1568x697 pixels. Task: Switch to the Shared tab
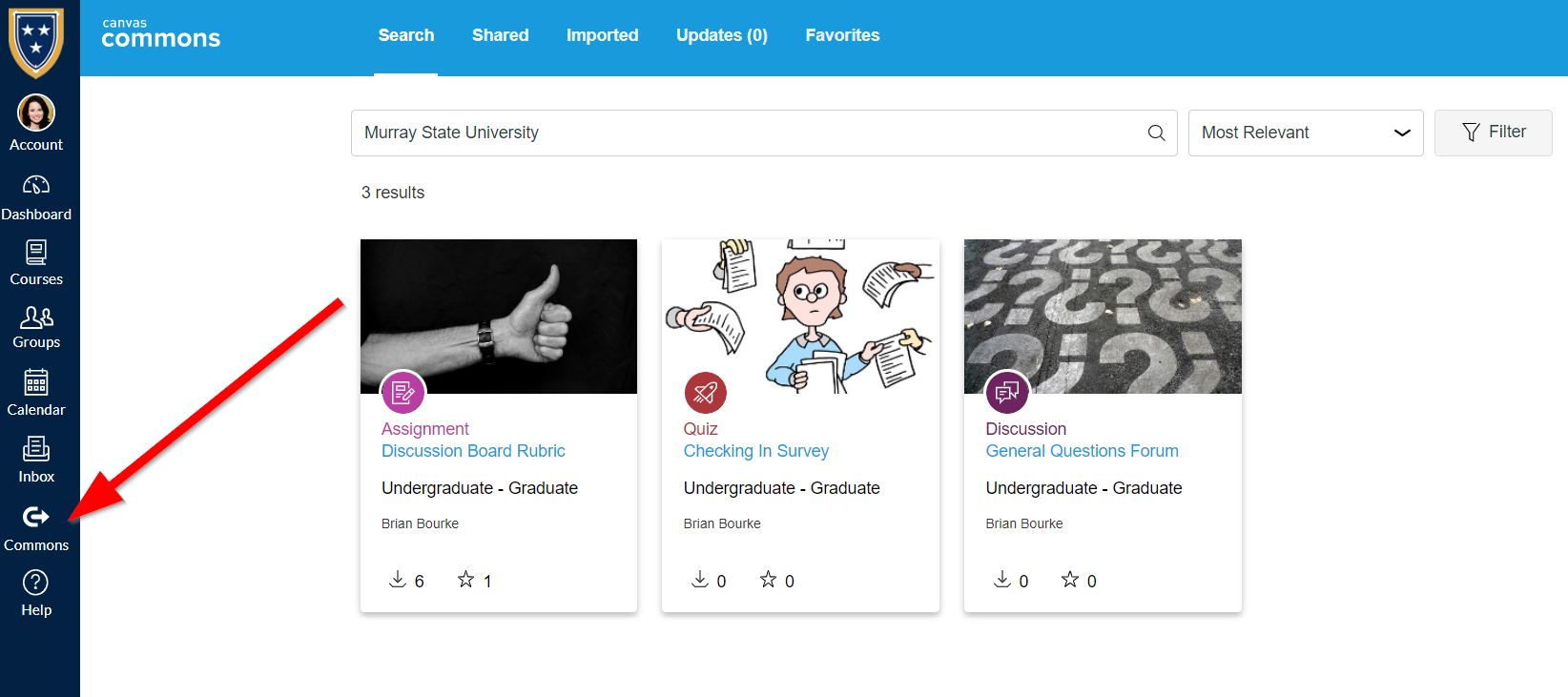500,35
